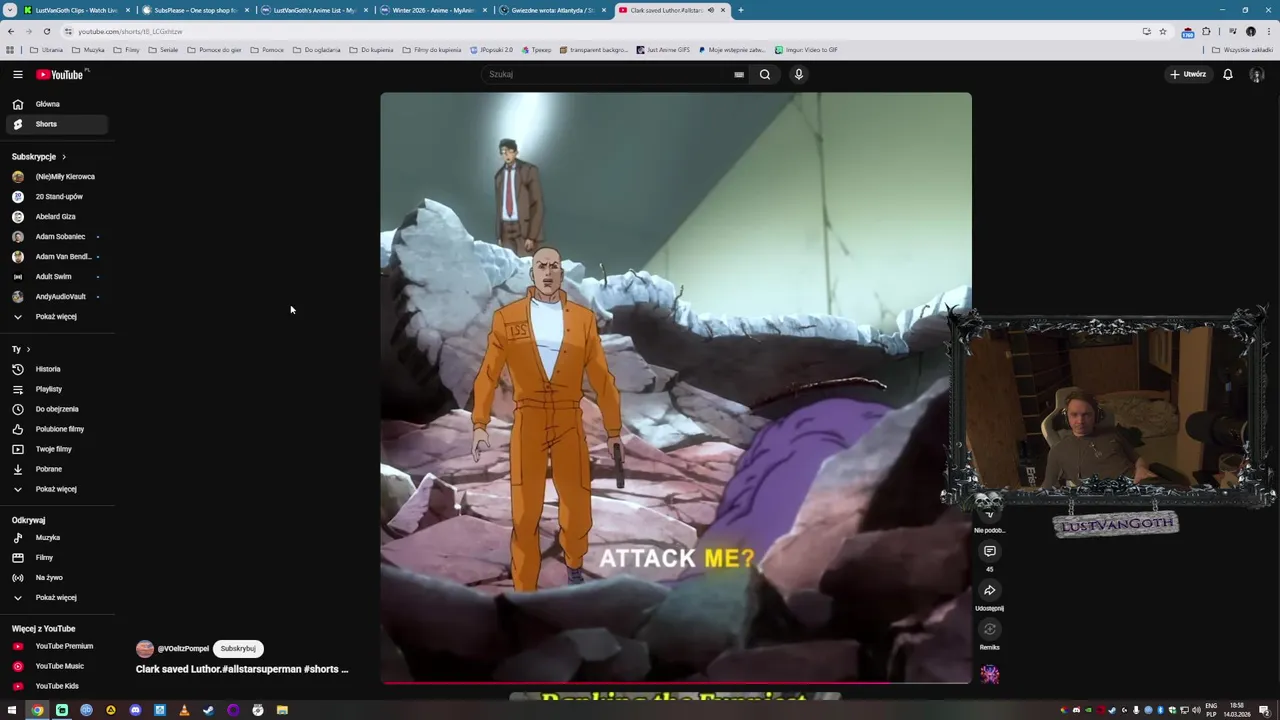The width and height of the screenshot is (1280, 720).
Task: Go to YouTube home via logo
Action: pos(60,74)
